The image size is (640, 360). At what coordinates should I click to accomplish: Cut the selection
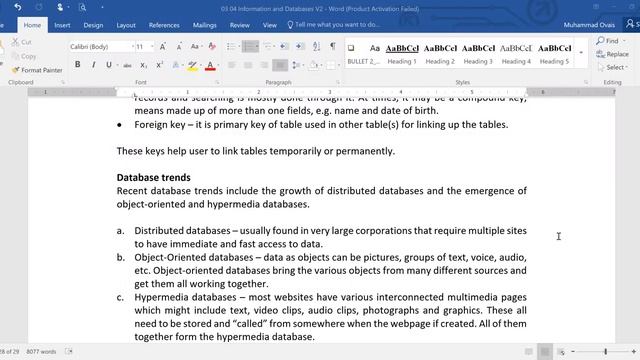coord(22,42)
